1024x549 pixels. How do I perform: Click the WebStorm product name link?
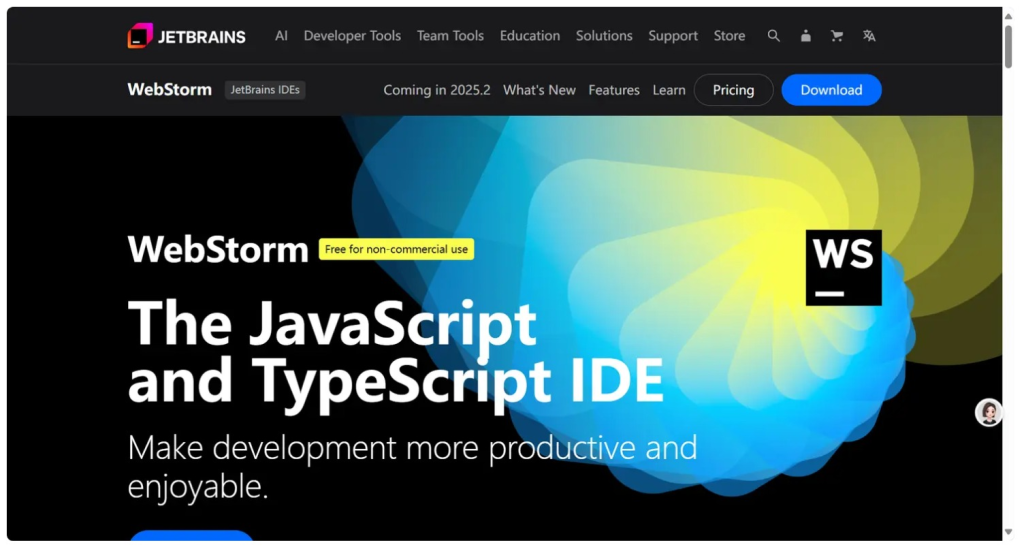[169, 89]
